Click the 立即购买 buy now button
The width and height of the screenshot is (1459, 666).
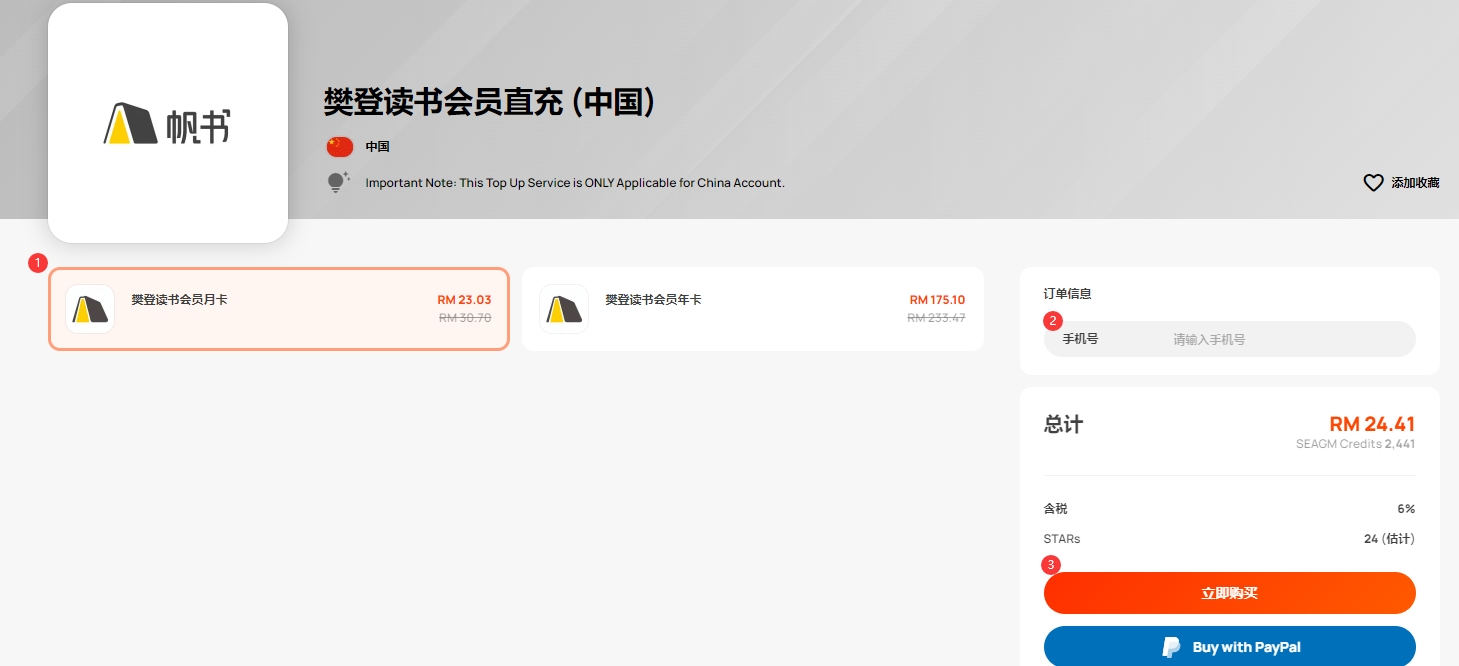point(1230,593)
